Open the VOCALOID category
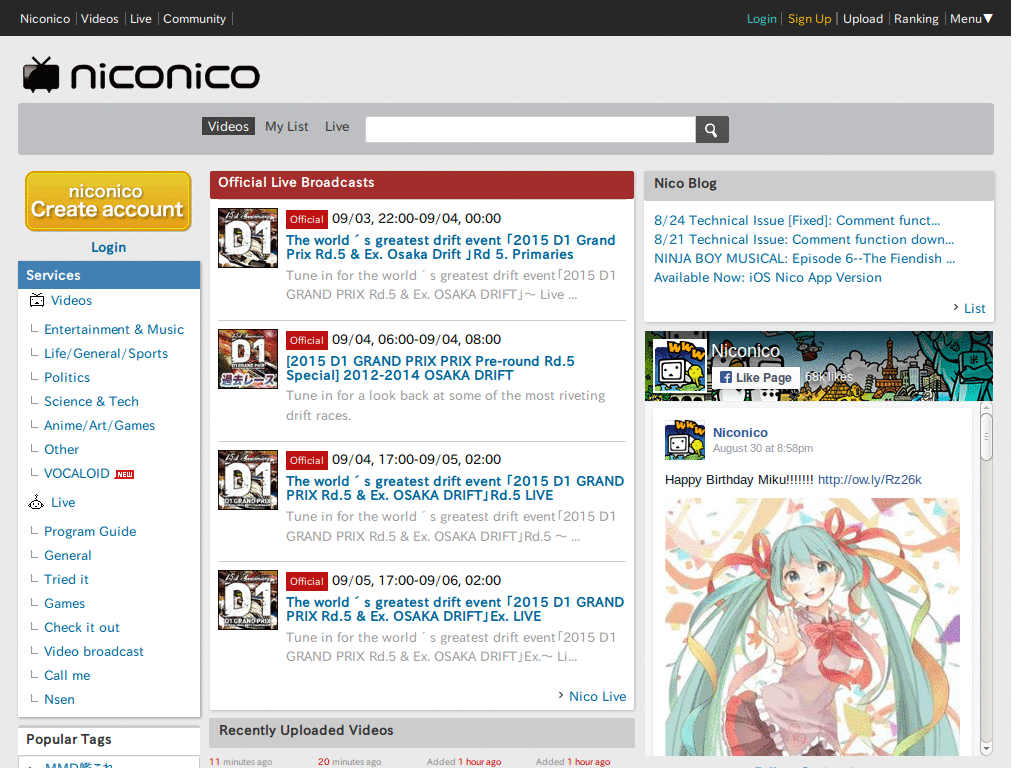Screen dimensions: 1024x768 (x=77, y=473)
